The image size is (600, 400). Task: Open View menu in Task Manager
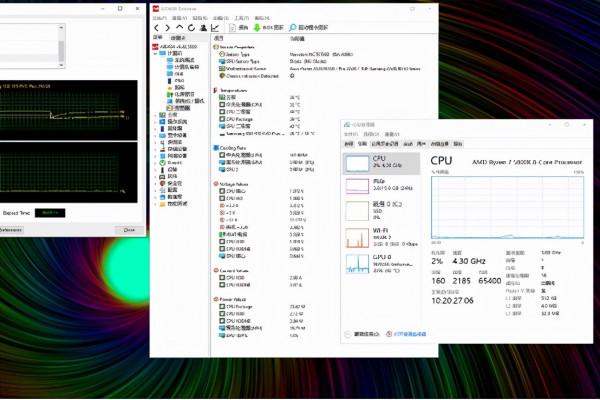pos(391,134)
